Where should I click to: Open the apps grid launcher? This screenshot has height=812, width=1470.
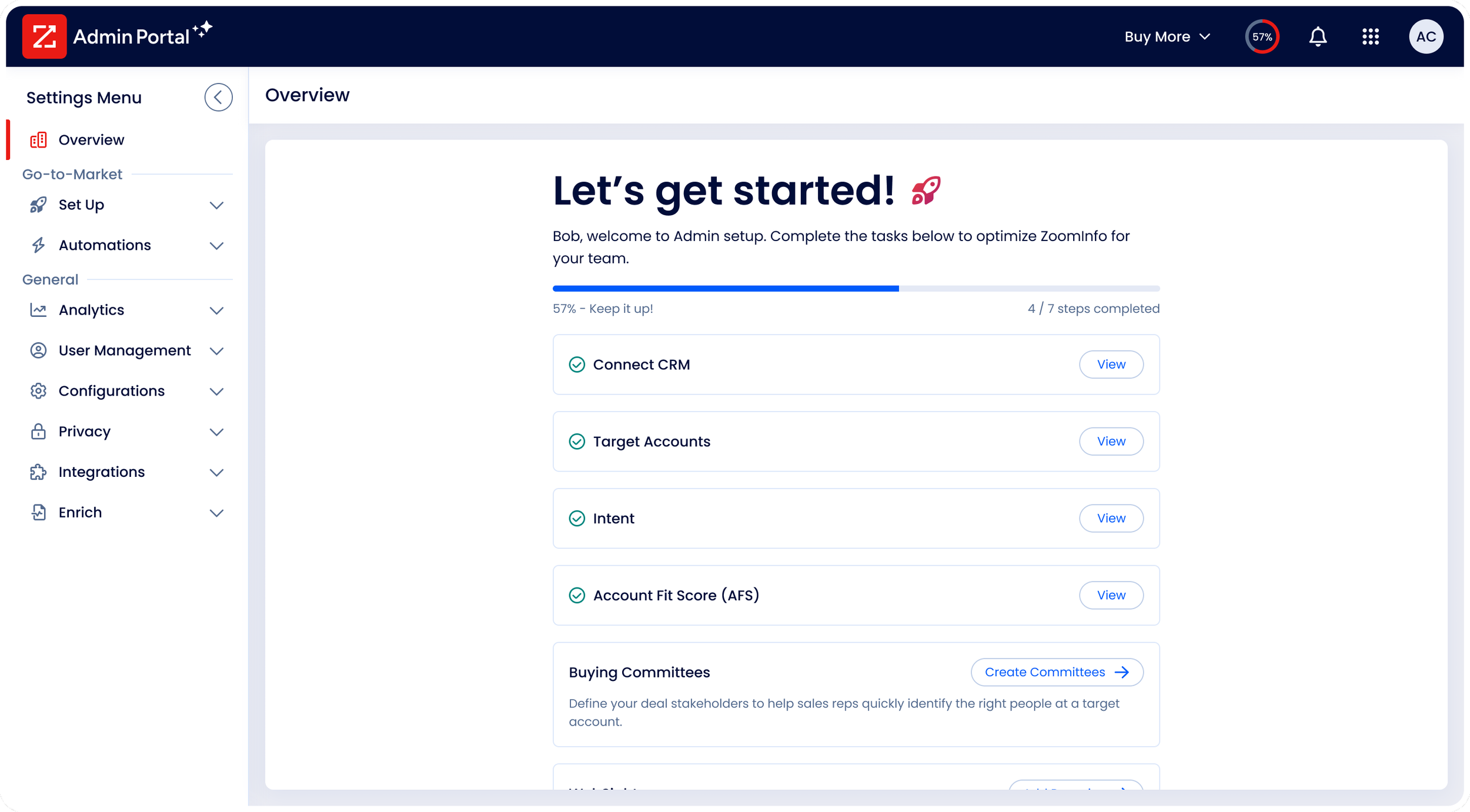coord(1370,36)
